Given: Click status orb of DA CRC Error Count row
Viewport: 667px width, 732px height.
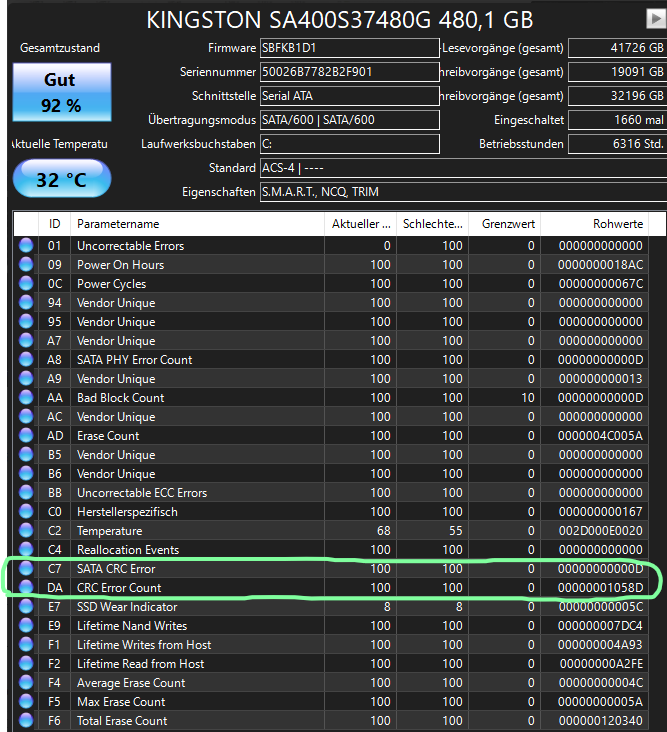Looking at the screenshot, I should [x=26, y=588].
